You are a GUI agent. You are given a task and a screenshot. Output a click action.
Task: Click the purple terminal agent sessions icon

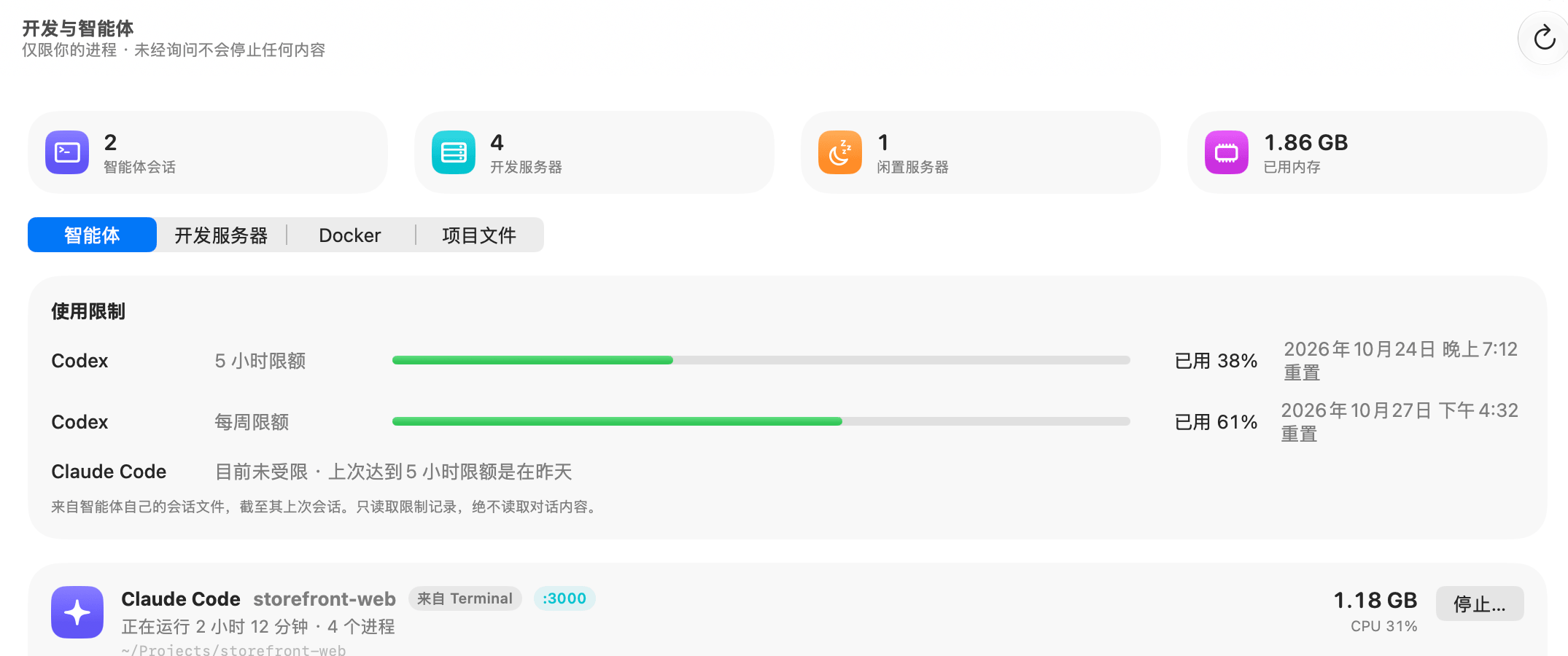click(67, 152)
